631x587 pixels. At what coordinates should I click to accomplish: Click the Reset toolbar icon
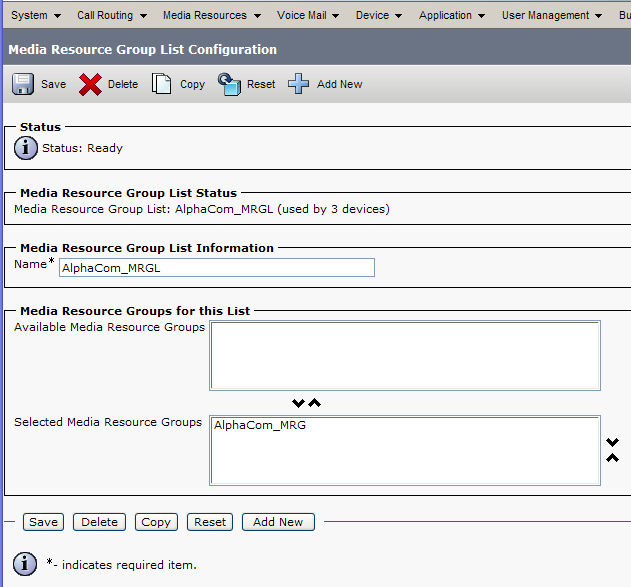(x=230, y=84)
